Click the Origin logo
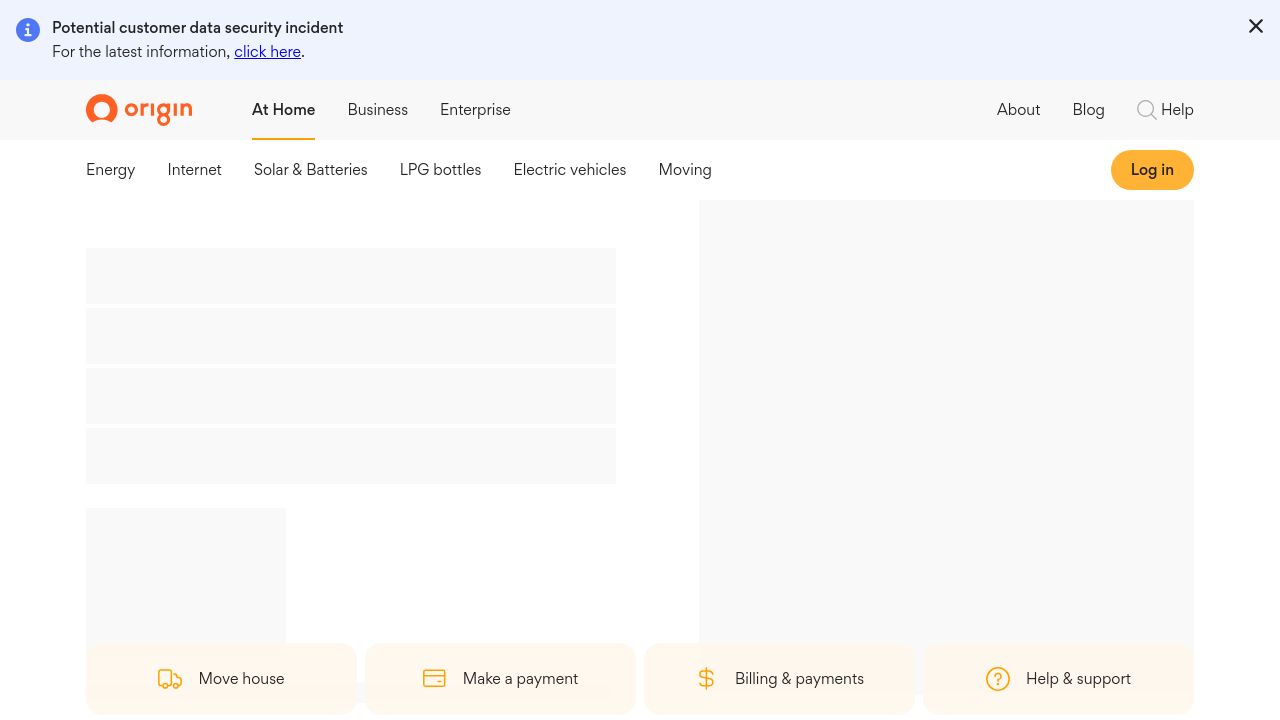This screenshot has height=720, width=1280. pos(139,110)
